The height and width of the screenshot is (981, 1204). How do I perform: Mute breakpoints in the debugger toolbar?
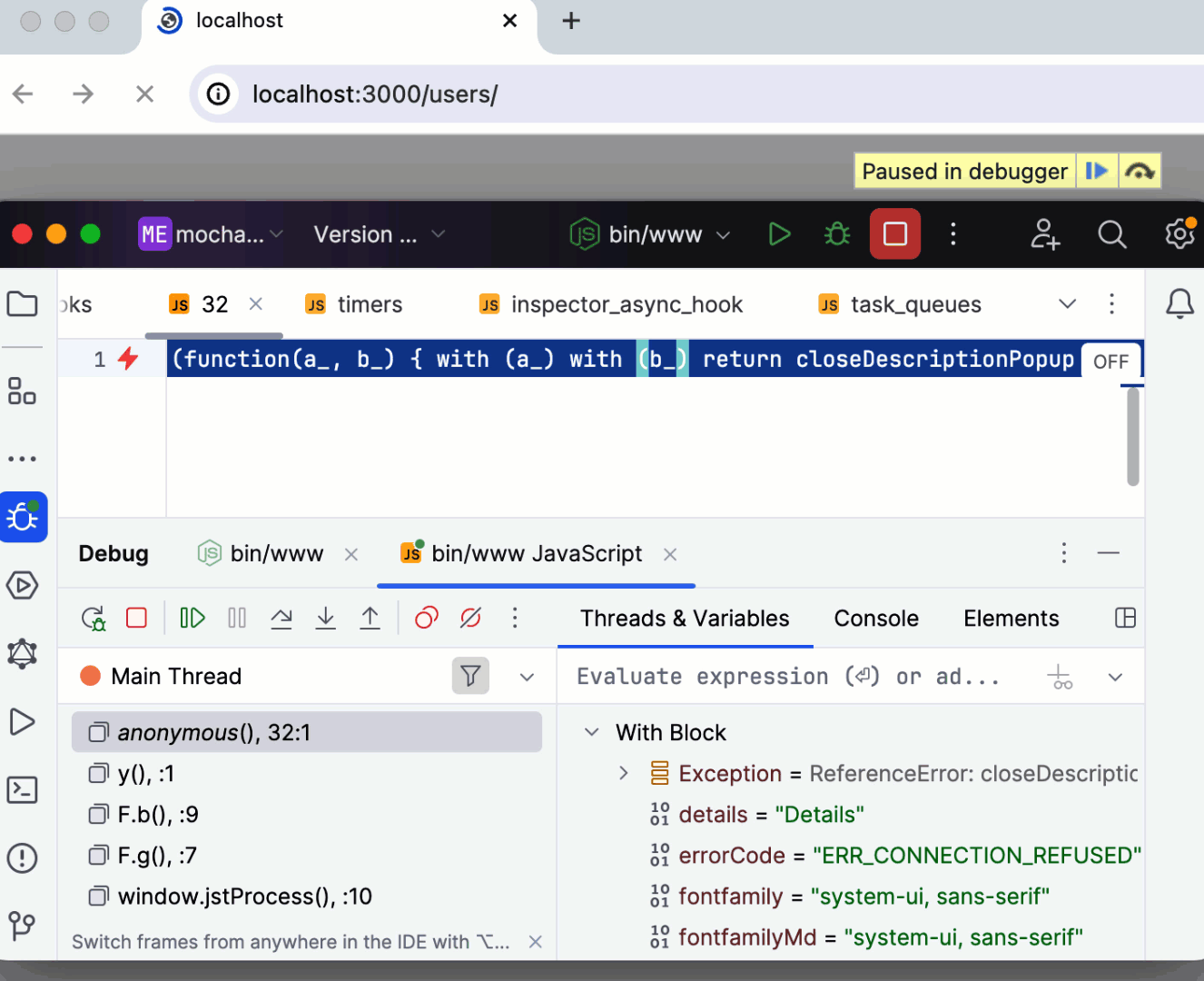coord(470,618)
